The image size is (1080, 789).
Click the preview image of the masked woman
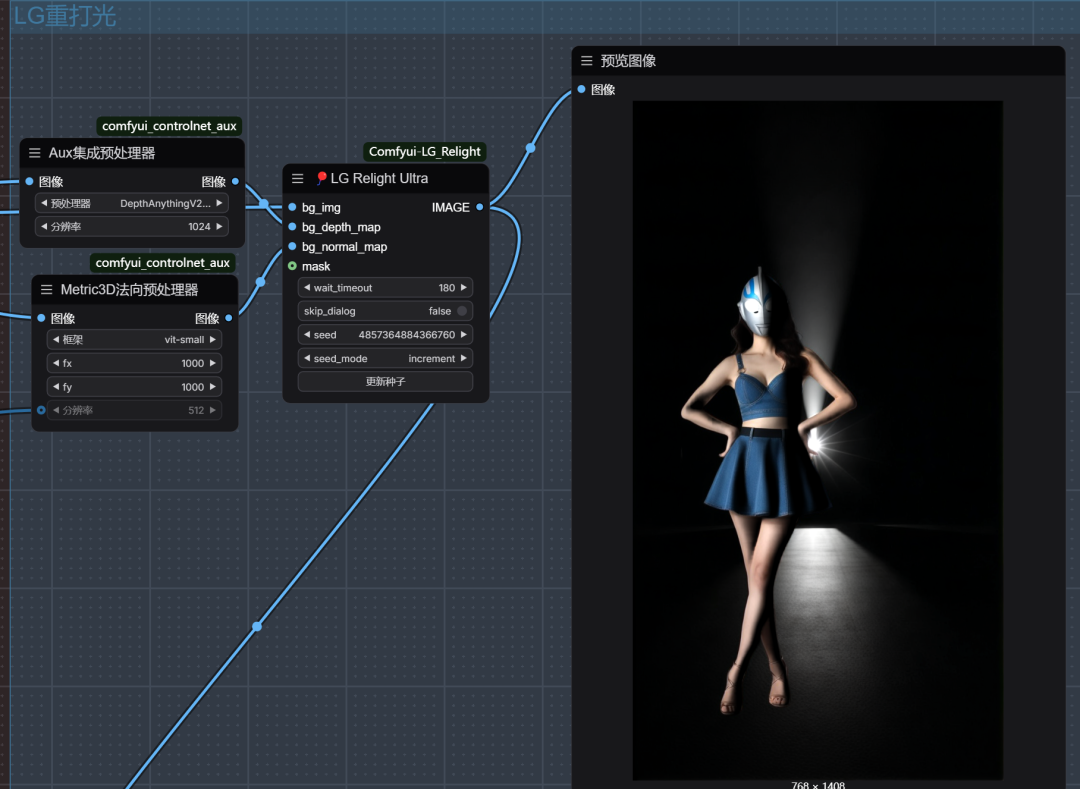point(818,440)
